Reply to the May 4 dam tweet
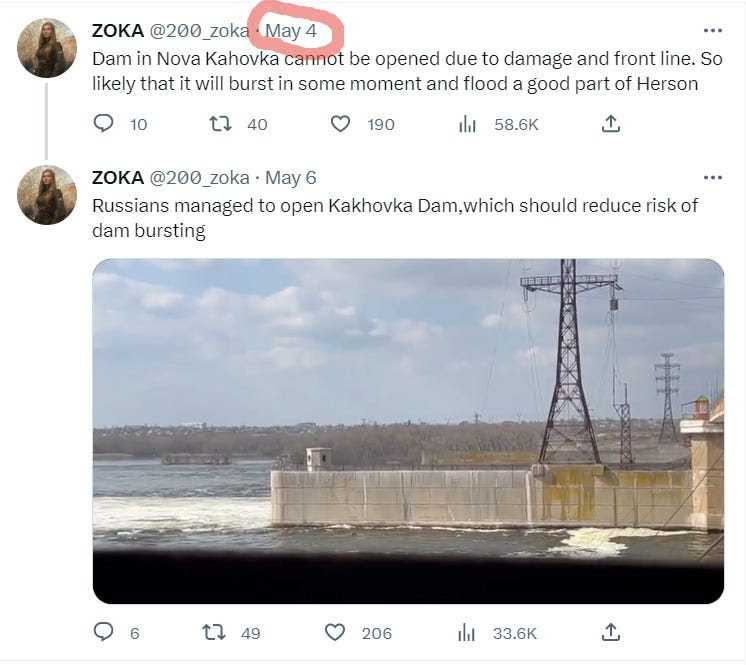746x665 pixels. 103,124
